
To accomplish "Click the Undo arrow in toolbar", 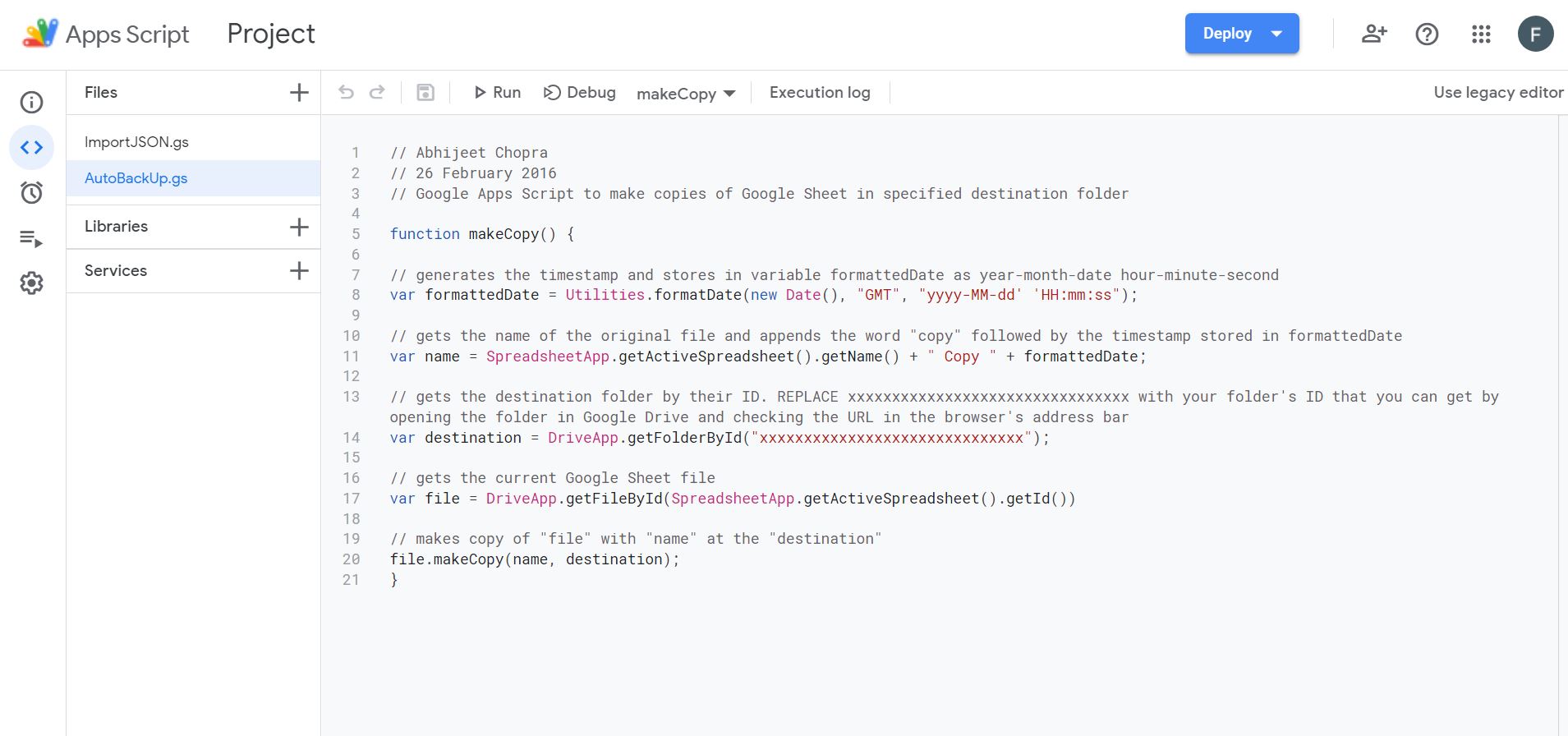I will [x=346, y=92].
